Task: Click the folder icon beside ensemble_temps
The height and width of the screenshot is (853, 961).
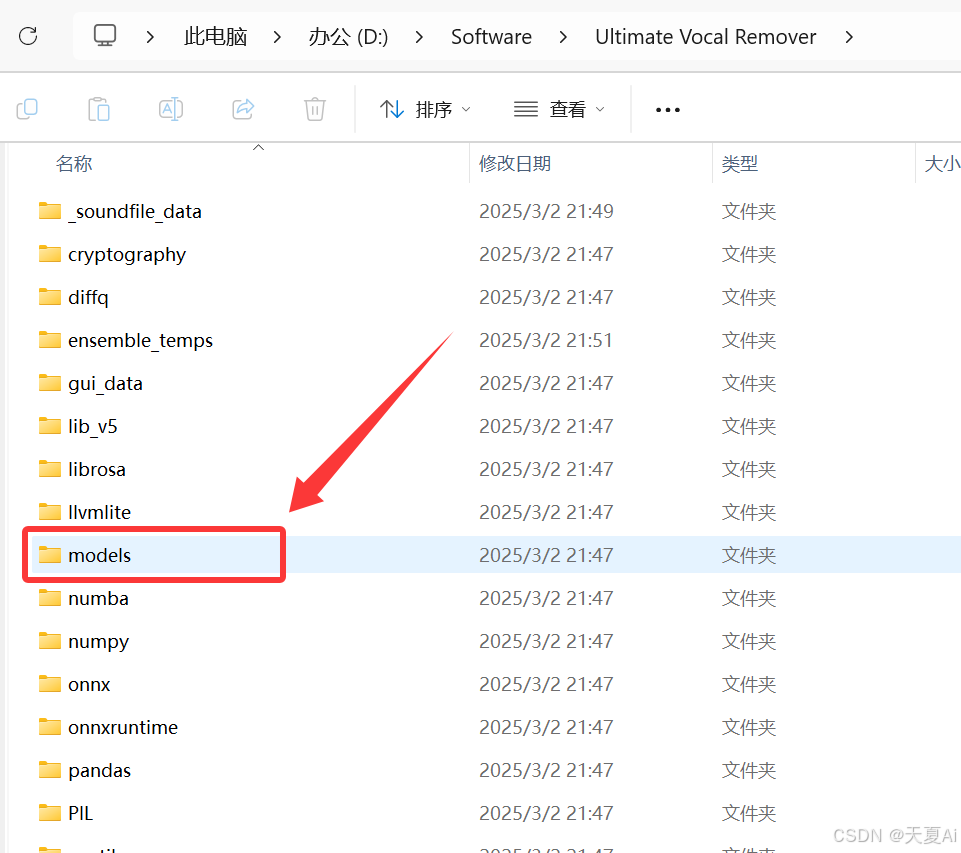Action: coord(50,339)
